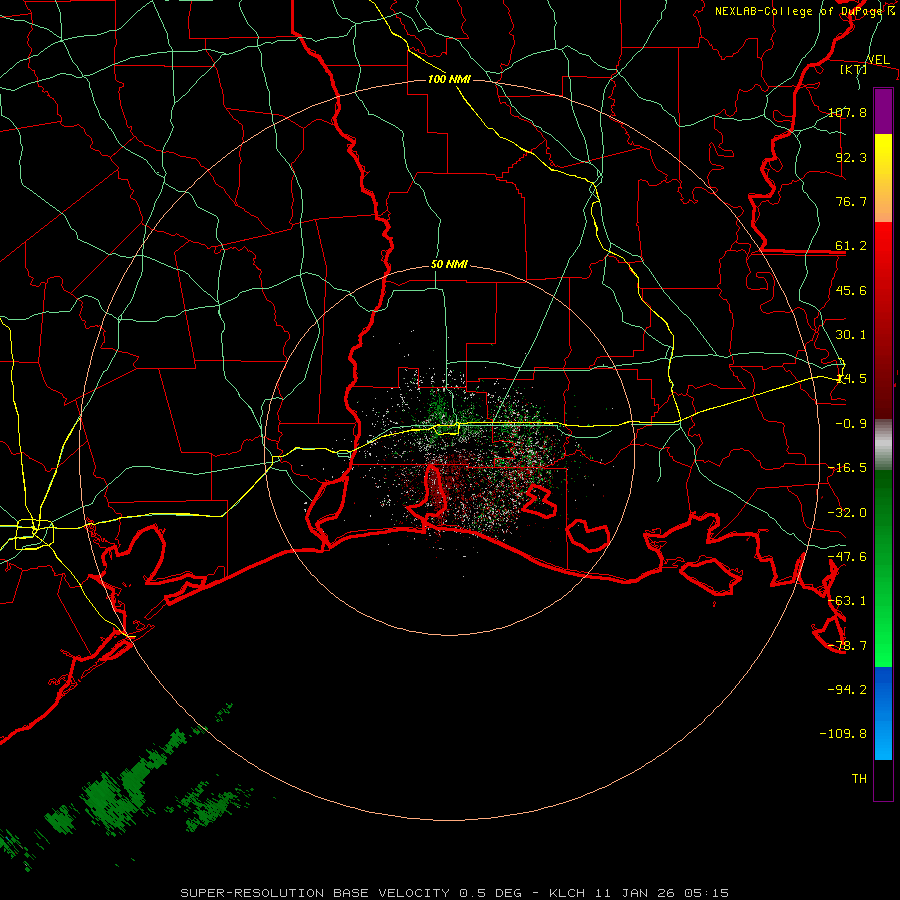This screenshot has width=900, height=900.
Task: Pick the purple segment of the color bar
Action: [883, 111]
